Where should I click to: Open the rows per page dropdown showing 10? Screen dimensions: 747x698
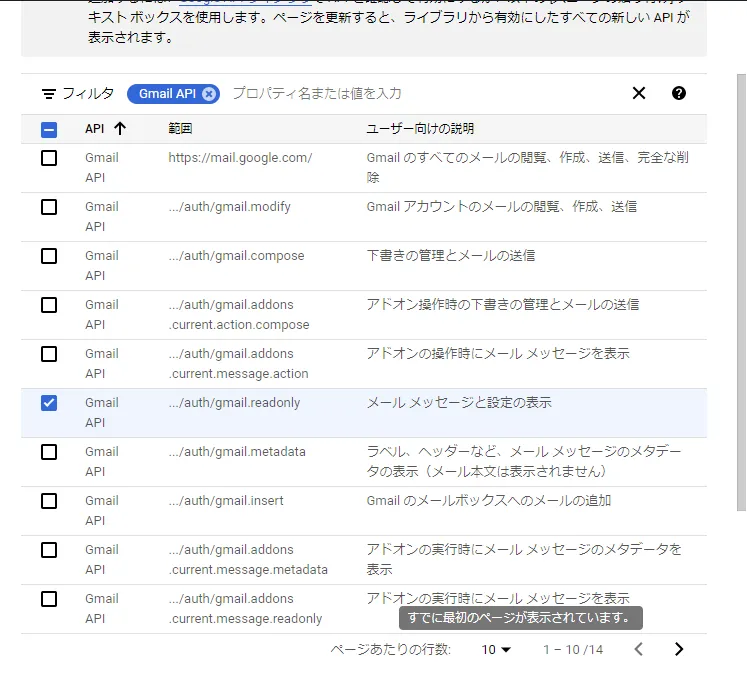point(496,649)
